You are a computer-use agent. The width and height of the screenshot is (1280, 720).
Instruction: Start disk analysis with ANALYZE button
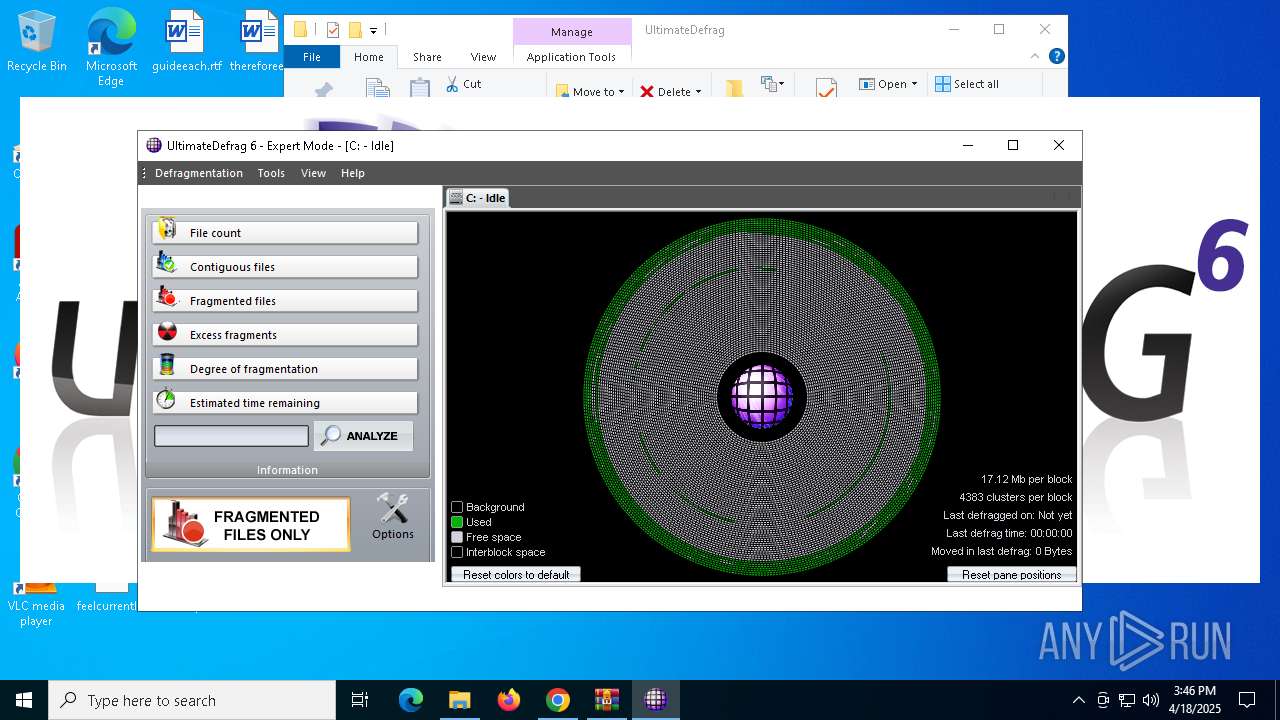[x=363, y=436]
